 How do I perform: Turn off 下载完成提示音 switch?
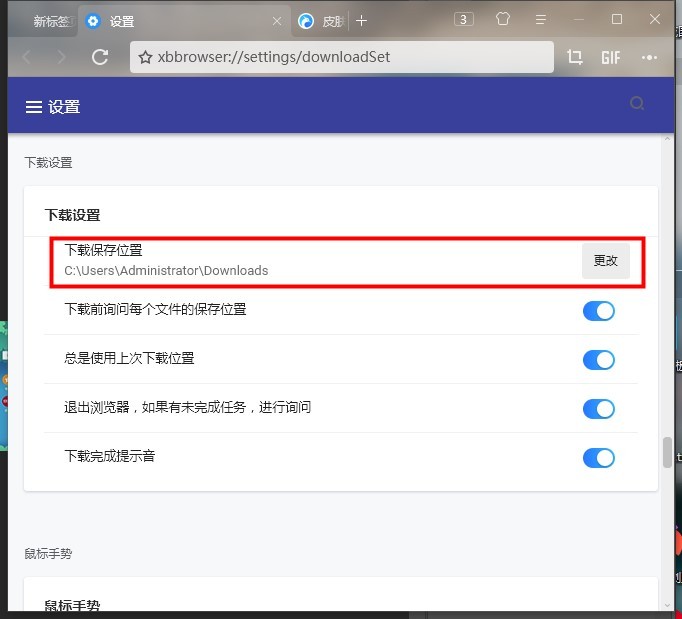(598, 458)
